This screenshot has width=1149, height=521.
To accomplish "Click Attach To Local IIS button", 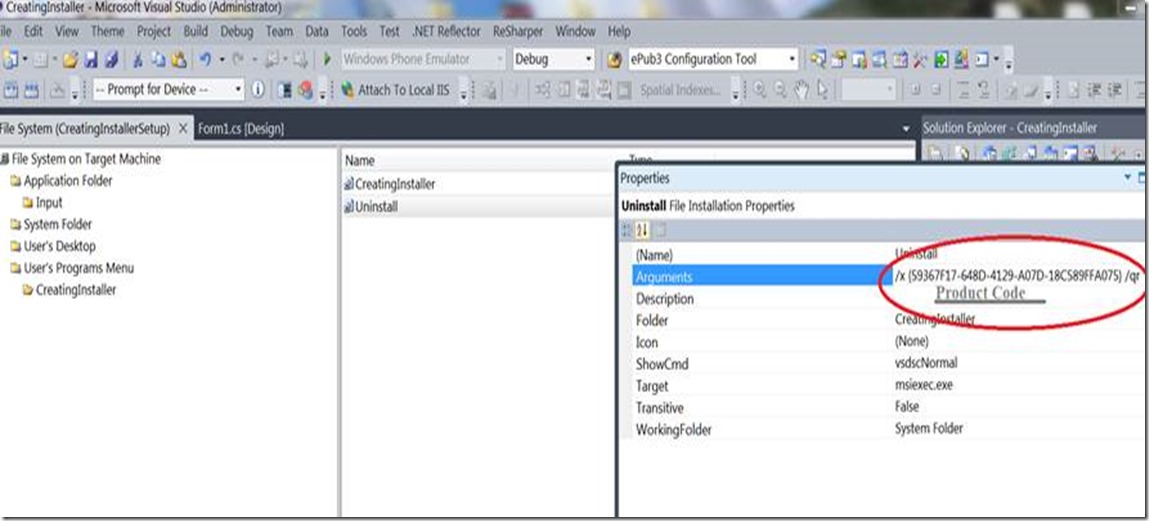I will 398,90.
